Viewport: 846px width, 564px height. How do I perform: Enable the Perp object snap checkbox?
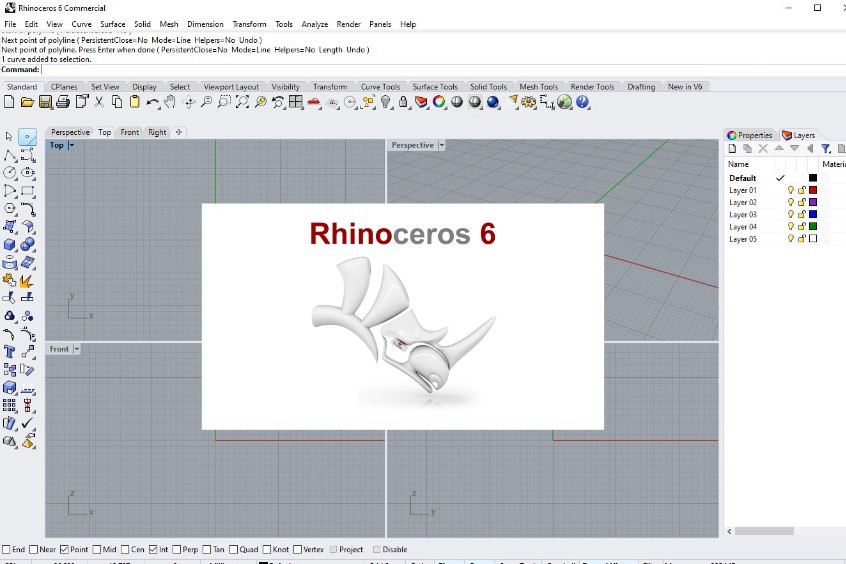[176, 549]
